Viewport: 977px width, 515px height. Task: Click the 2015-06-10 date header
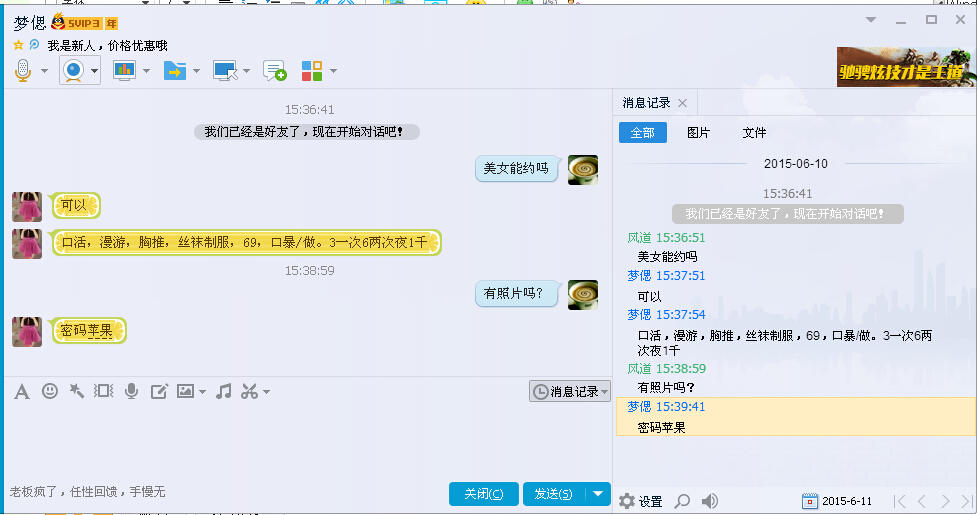pos(796,164)
